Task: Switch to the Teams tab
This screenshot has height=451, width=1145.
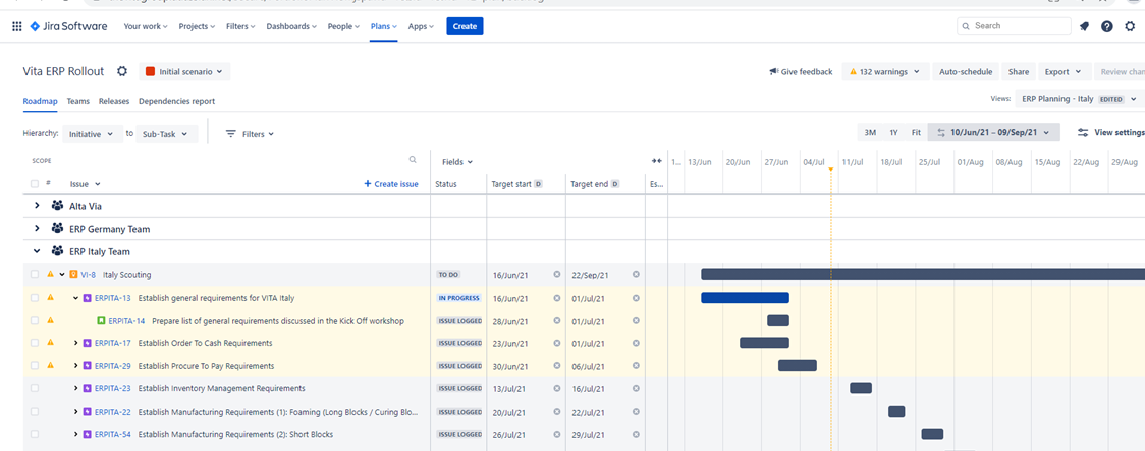Action: click(78, 101)
